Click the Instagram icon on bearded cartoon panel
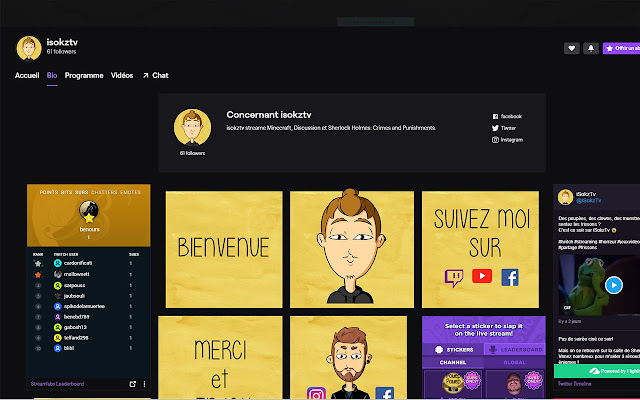 click(316, 394)
